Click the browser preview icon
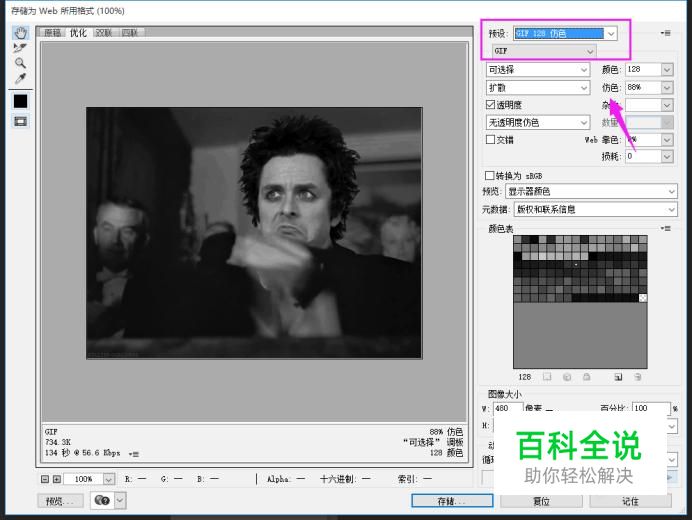The width and height of the screenshot is (692, 520). click(x=102, y=500)
